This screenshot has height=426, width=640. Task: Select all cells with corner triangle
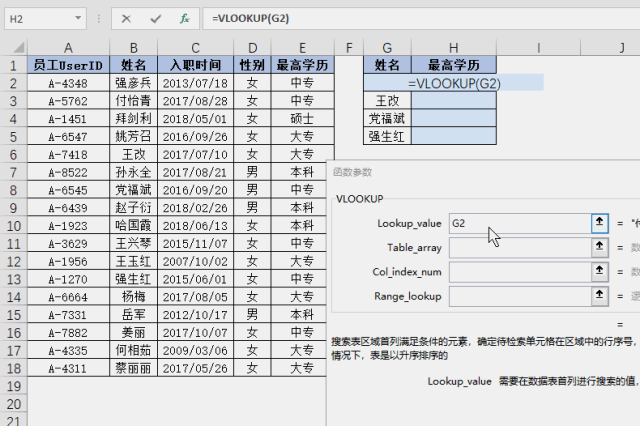coord(18,48)
